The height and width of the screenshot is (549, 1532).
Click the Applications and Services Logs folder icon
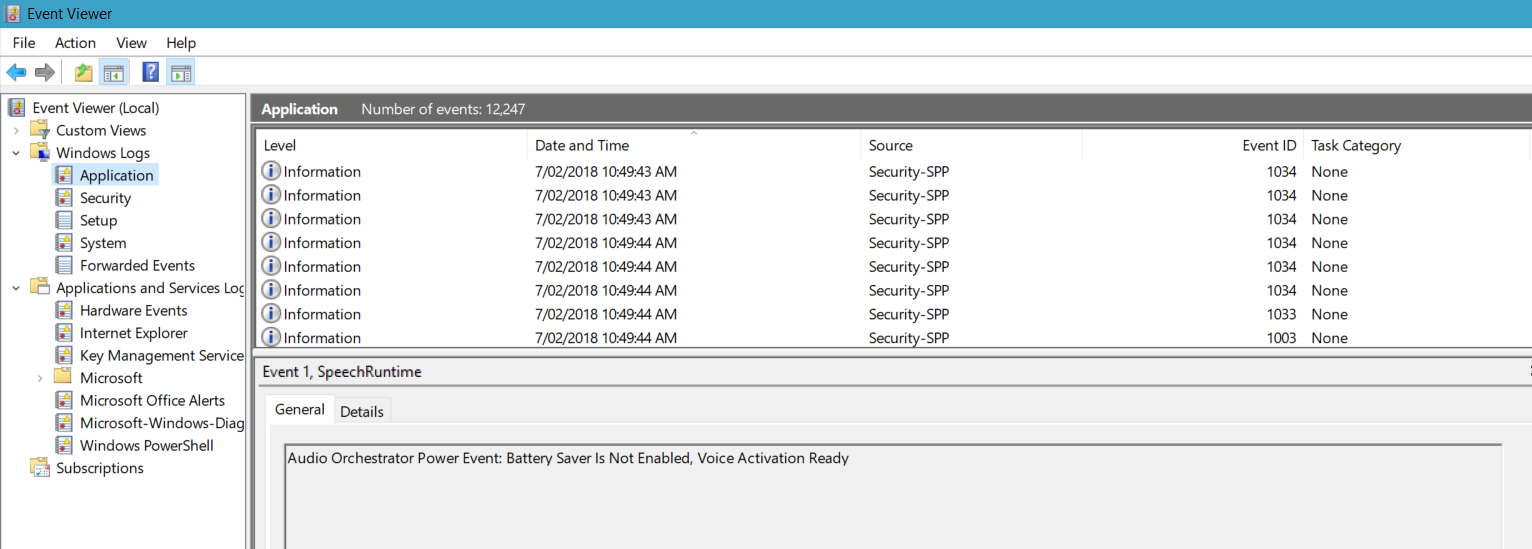(40, 288)
